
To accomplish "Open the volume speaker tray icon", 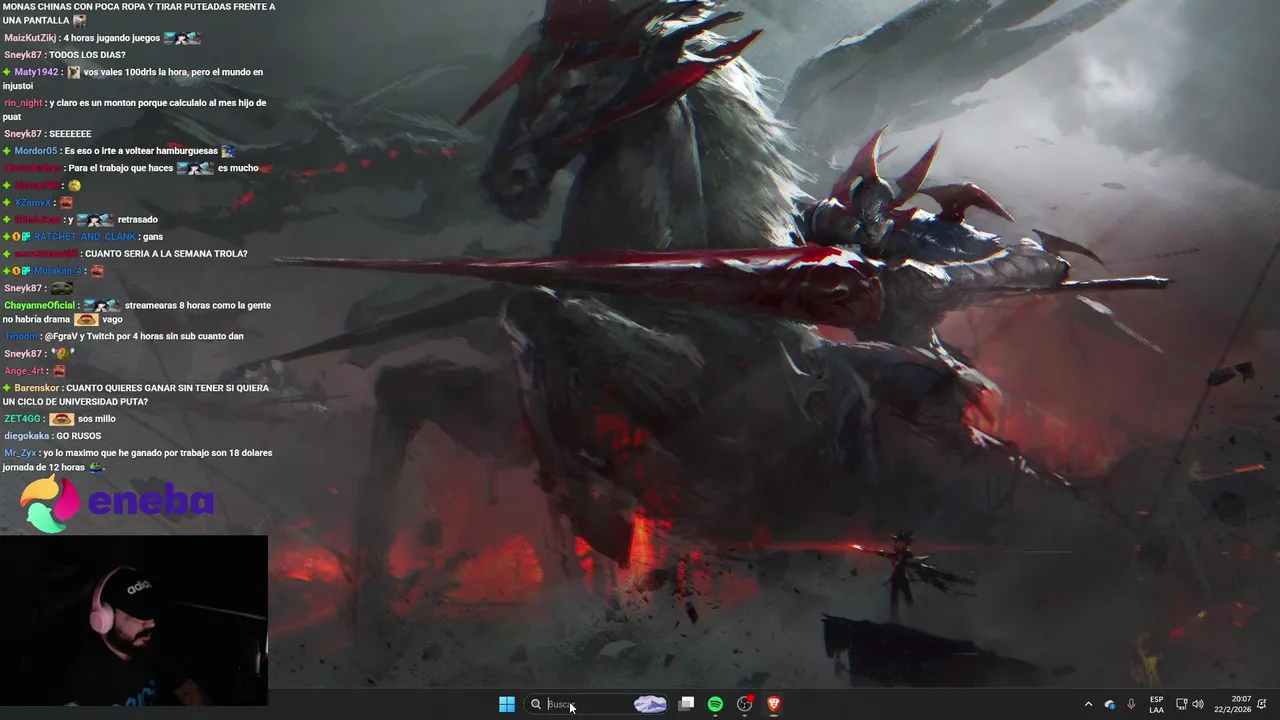I will (x=1198, y=704).
